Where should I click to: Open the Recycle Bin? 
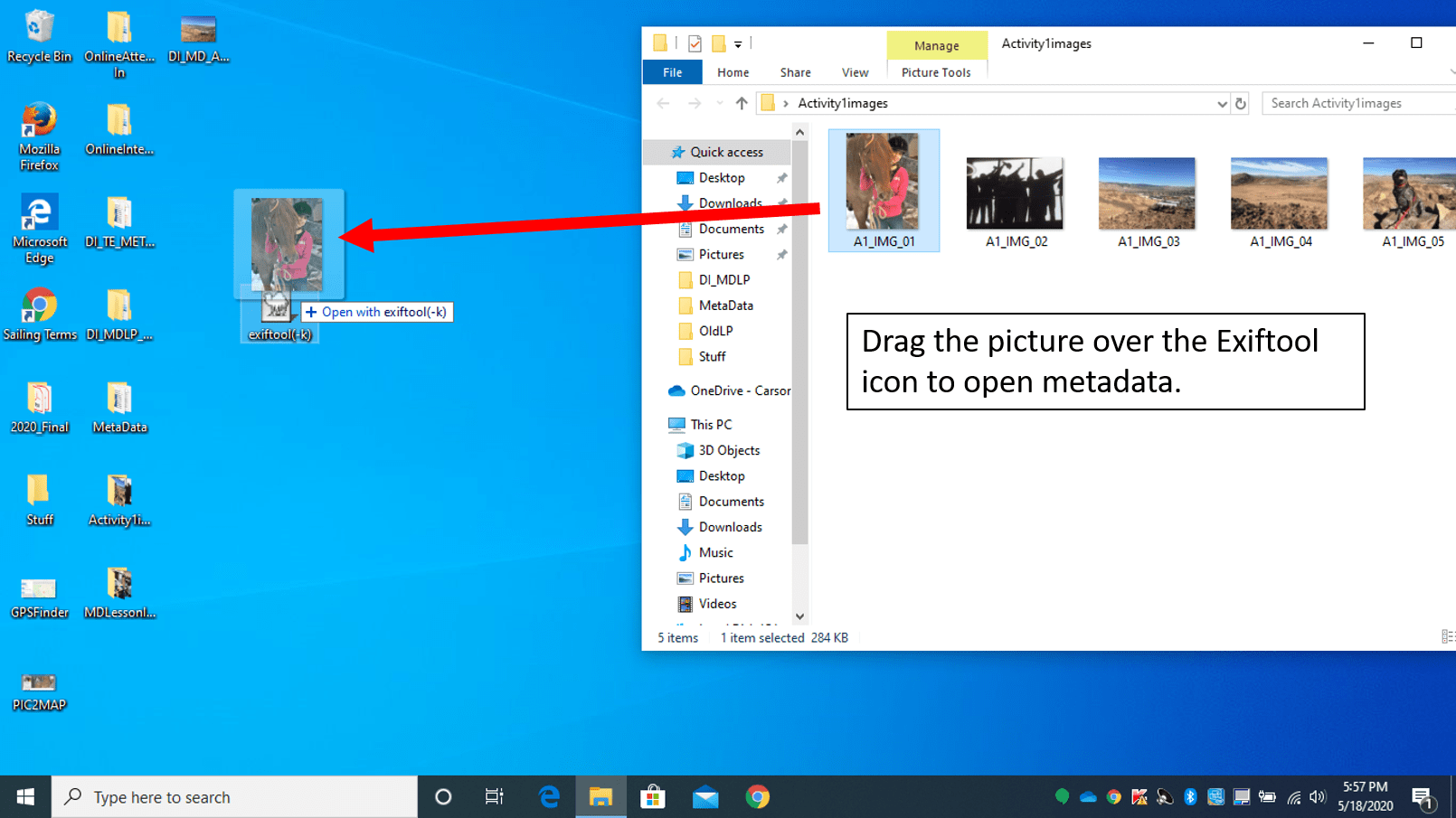click(39, 36)
